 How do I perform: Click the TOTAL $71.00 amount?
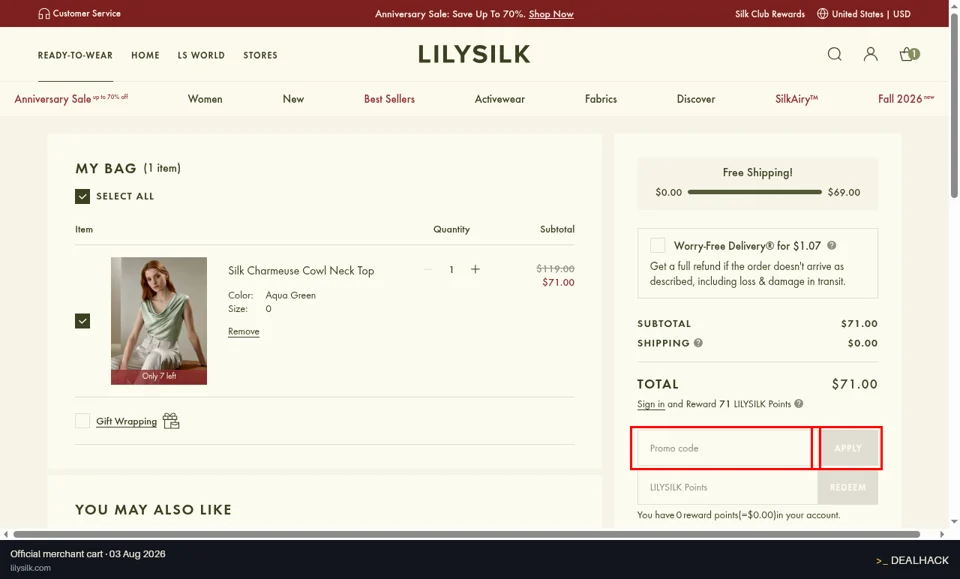tap(855, 384)
